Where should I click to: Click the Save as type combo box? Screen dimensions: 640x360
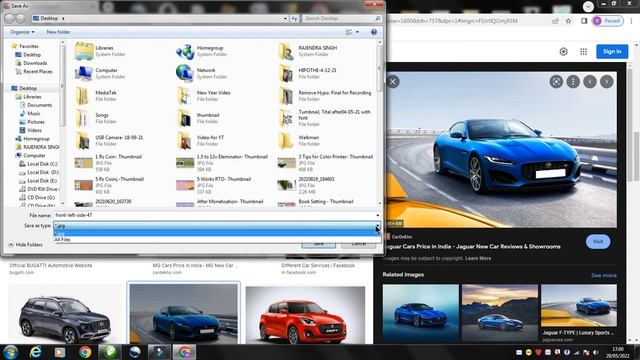coord(217,225)
